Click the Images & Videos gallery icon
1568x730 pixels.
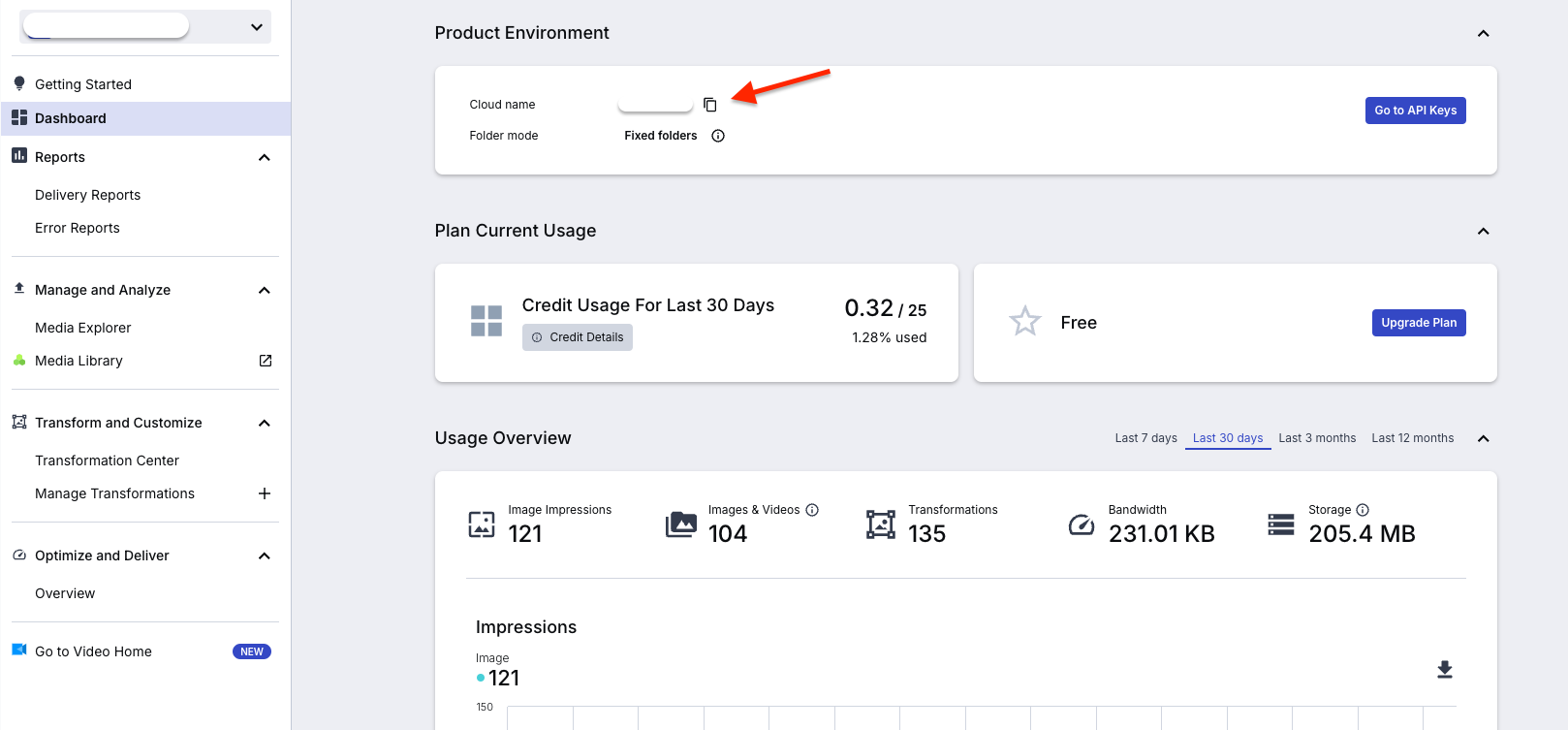point(681,524)
